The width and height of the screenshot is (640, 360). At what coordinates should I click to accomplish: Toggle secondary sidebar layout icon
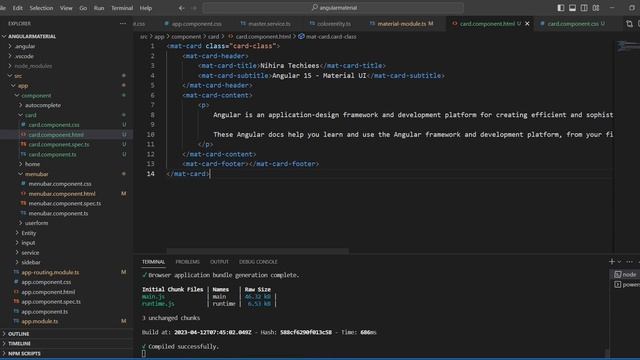click(584, 8)
